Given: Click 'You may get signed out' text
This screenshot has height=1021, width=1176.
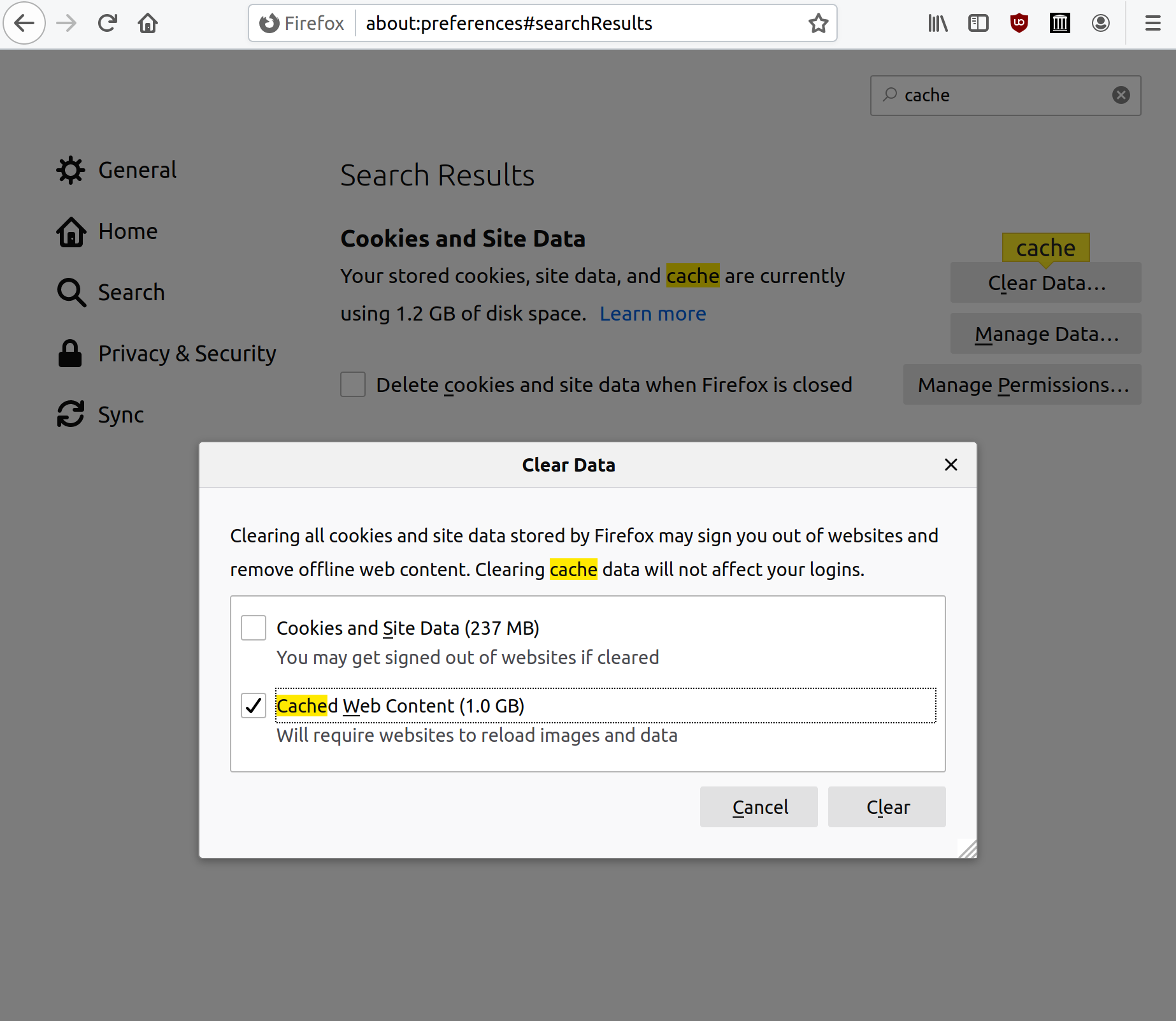Looking at the screenshot, I should [x=468, y=657].
